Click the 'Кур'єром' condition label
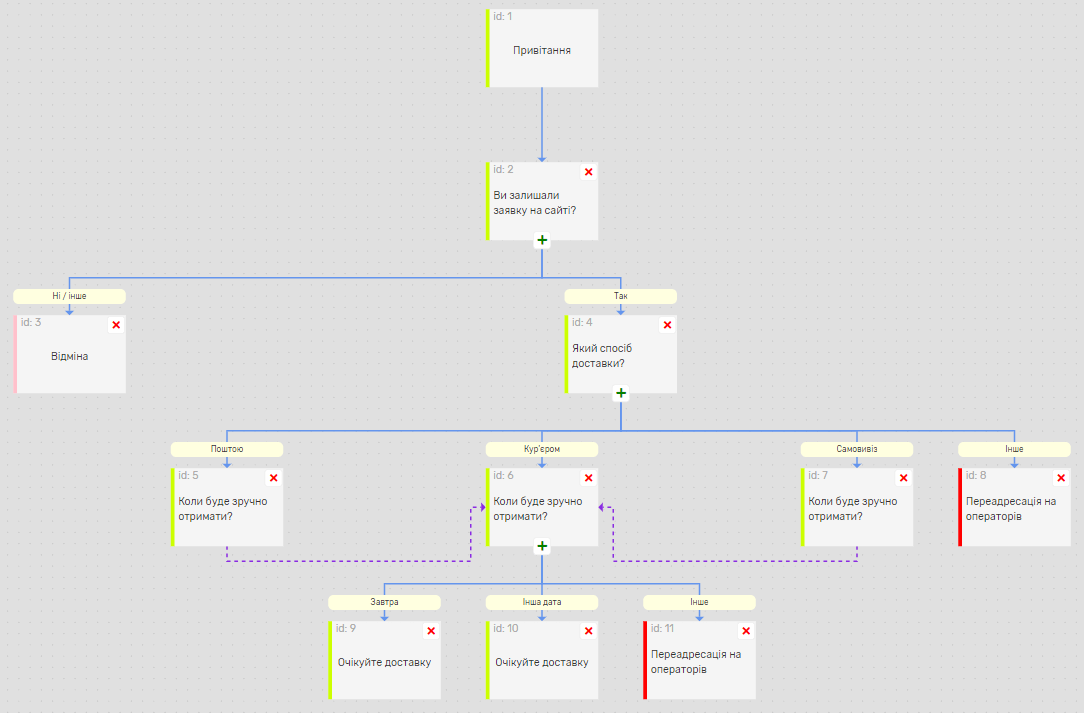The width and height of the screenshot is (1084, 713). tap(542, 449)
